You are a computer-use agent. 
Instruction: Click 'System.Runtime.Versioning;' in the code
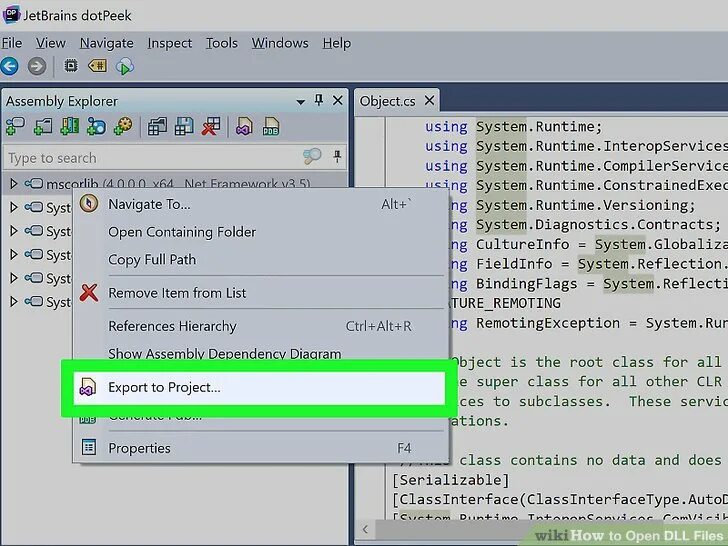pos(585,205)
